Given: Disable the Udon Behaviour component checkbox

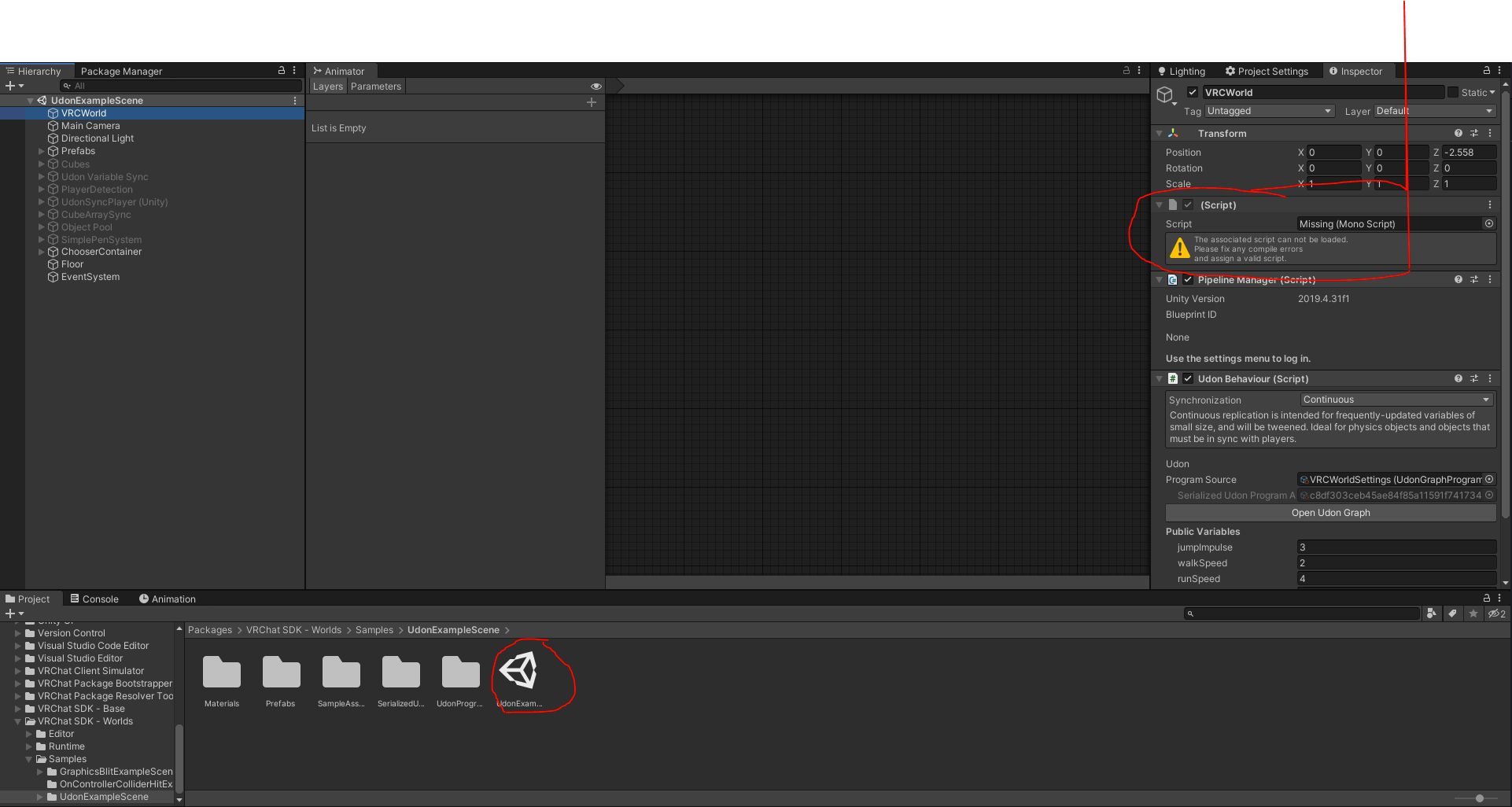Looking at the screenshot, I should click(1188, 378).
